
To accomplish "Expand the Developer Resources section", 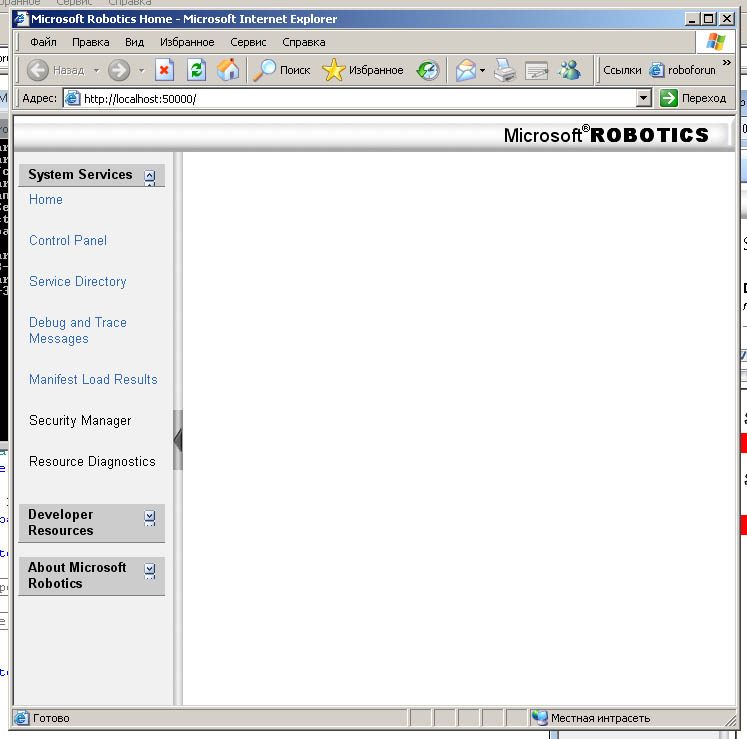I will point(150,517).
